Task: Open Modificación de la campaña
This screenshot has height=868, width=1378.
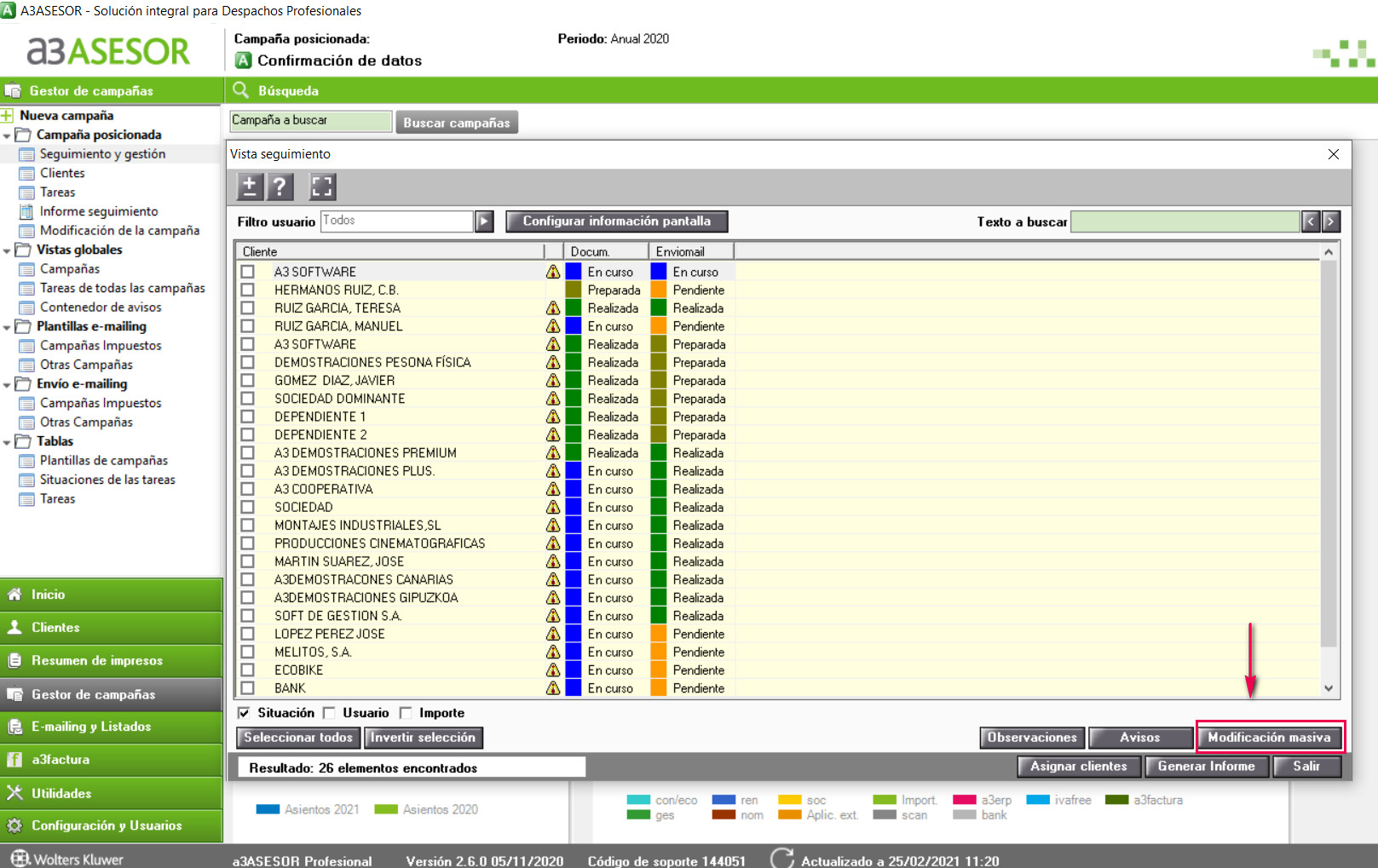Action: pos(119,231)
